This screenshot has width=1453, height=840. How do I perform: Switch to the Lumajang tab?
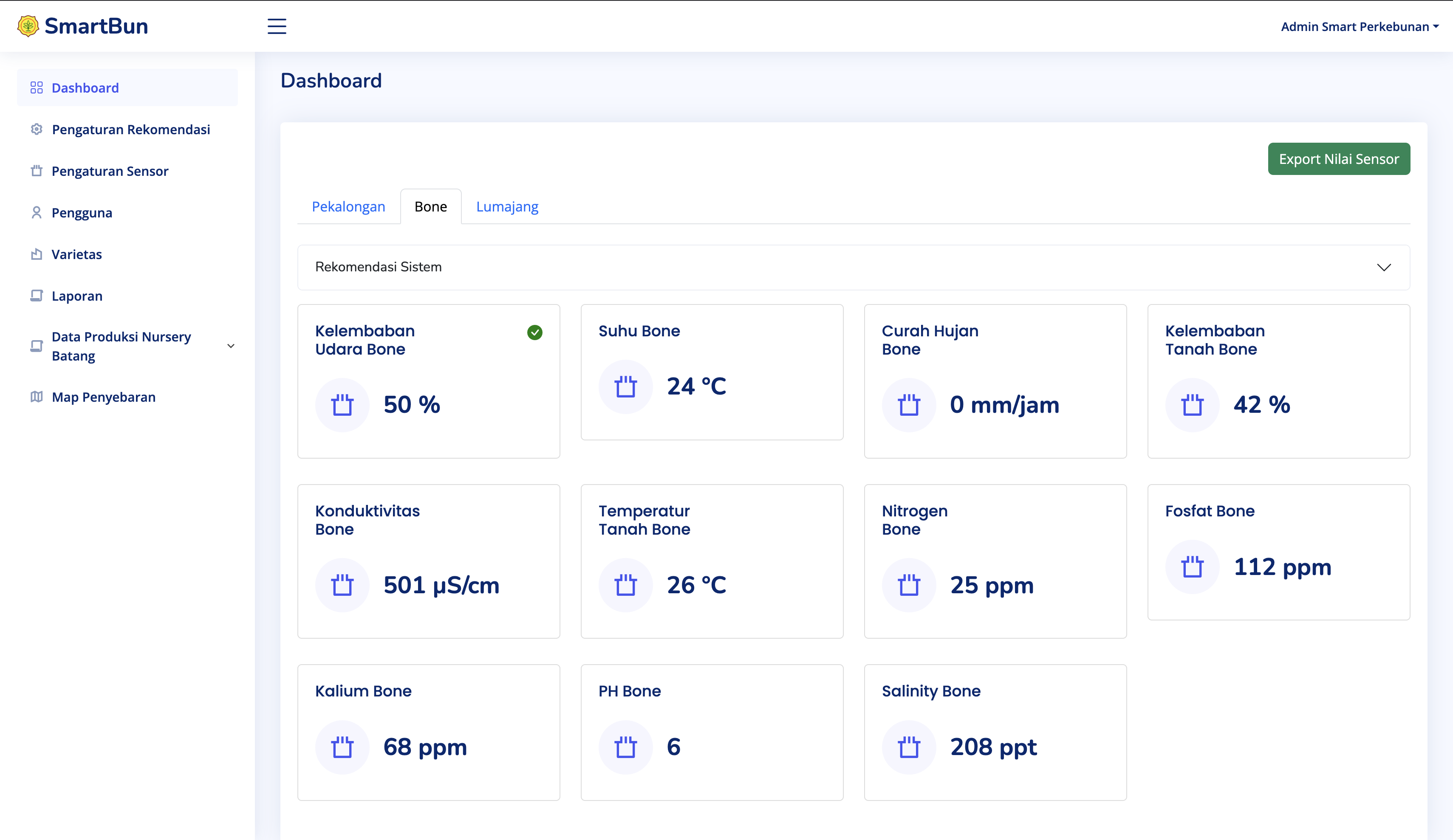pyautogui.click(x=507, y=206)
